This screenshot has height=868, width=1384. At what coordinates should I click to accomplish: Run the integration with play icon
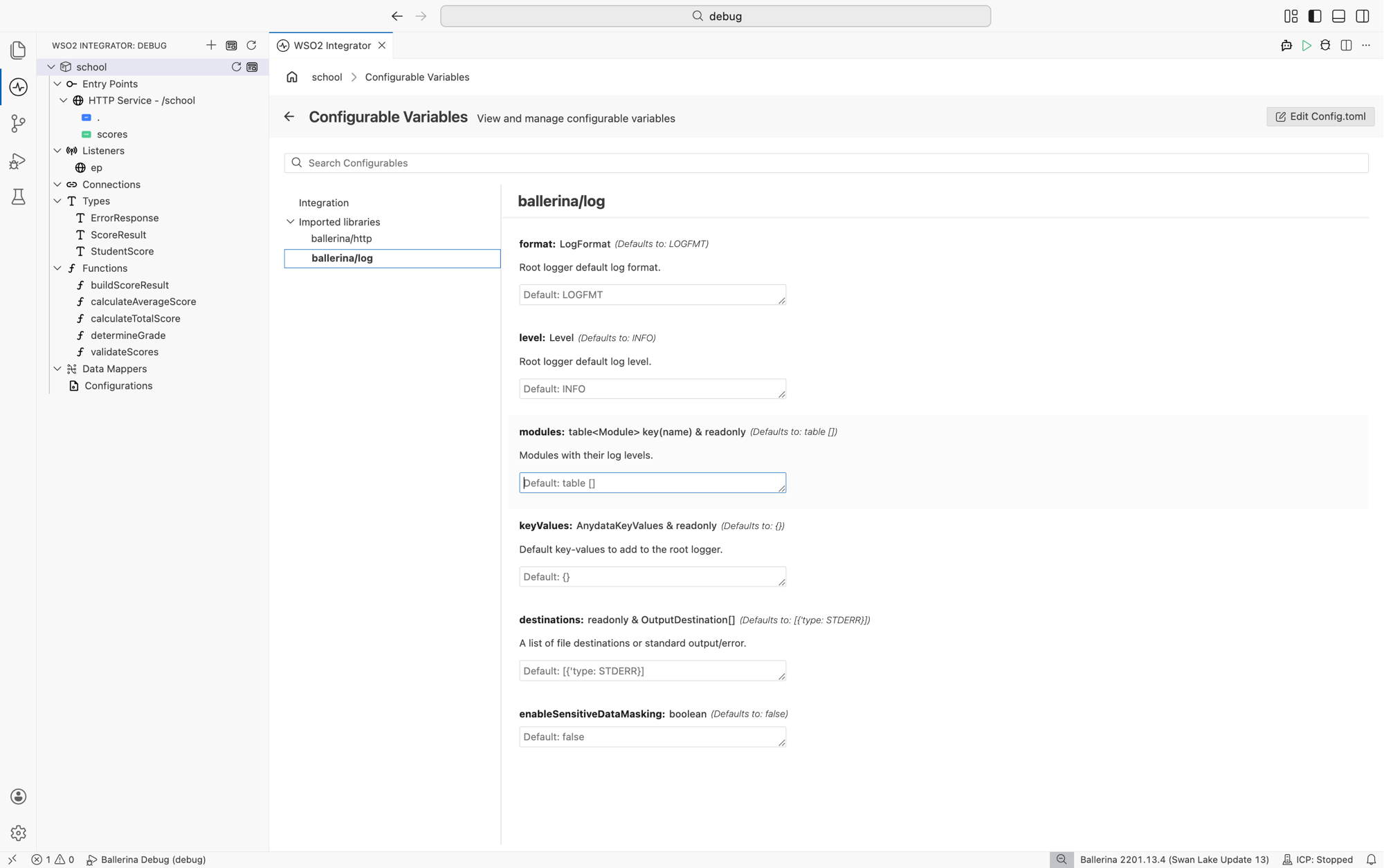1306,46
